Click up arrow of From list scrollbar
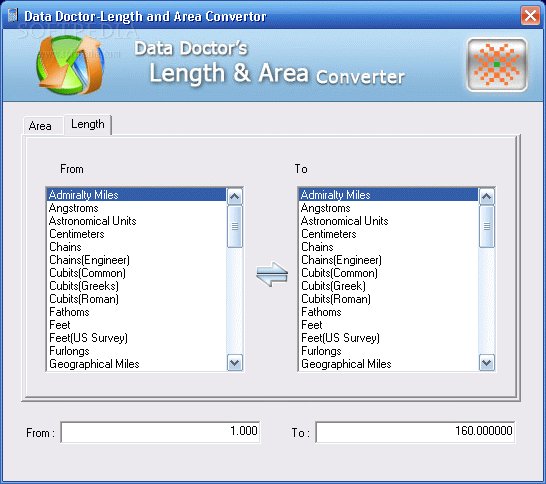Screen dimensions: 546x484 point(235,197)
